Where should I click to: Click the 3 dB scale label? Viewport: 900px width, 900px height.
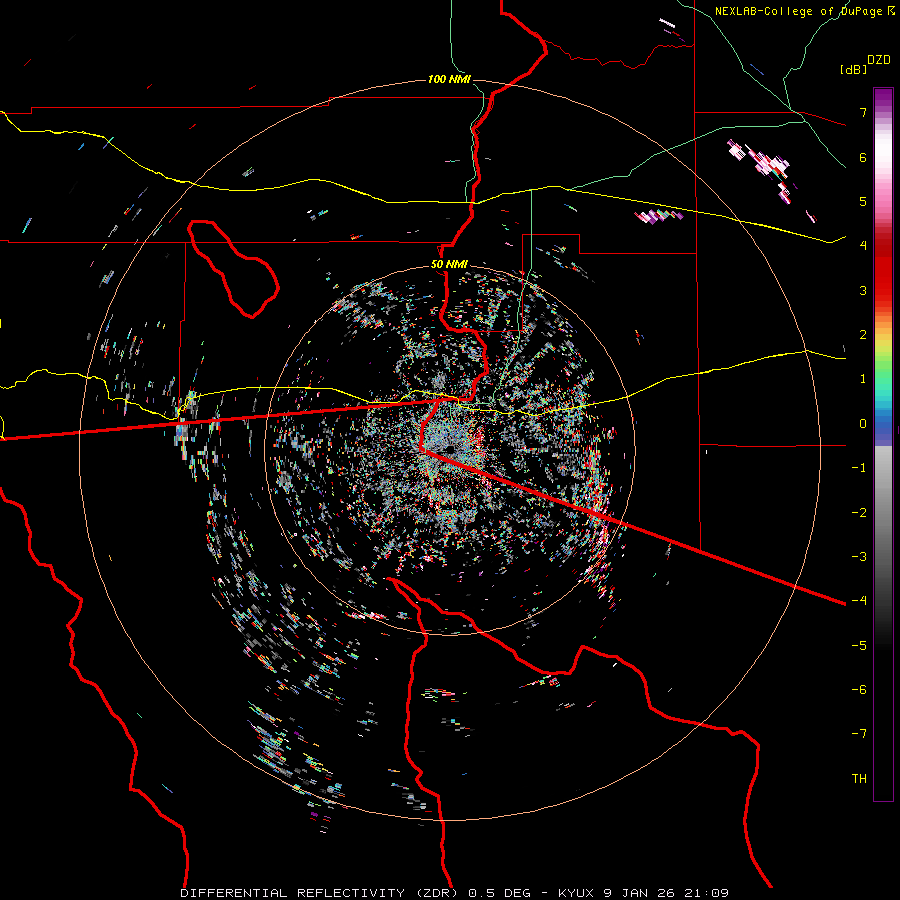[863, 290]
